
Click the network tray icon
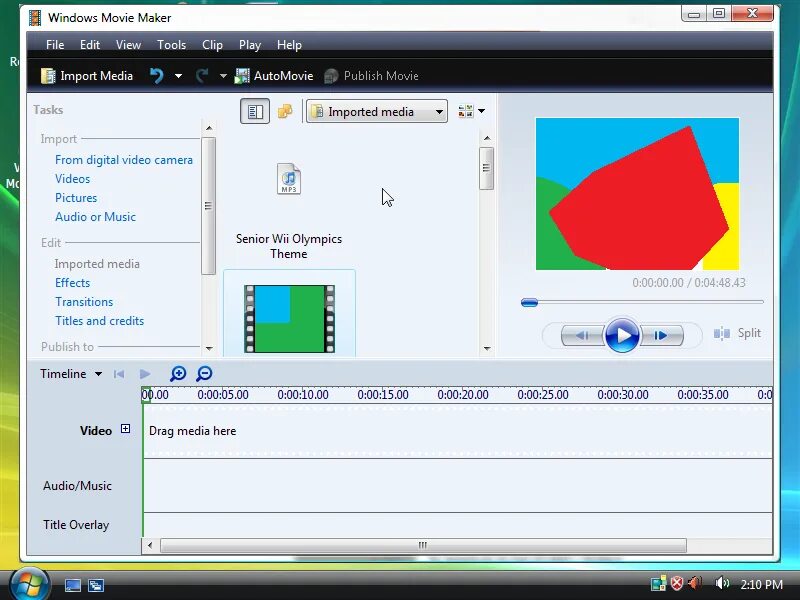point(658,583)
